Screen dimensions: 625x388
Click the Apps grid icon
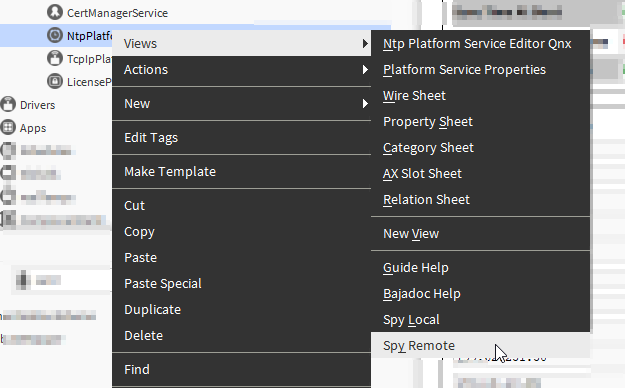(x=8, y=128)
